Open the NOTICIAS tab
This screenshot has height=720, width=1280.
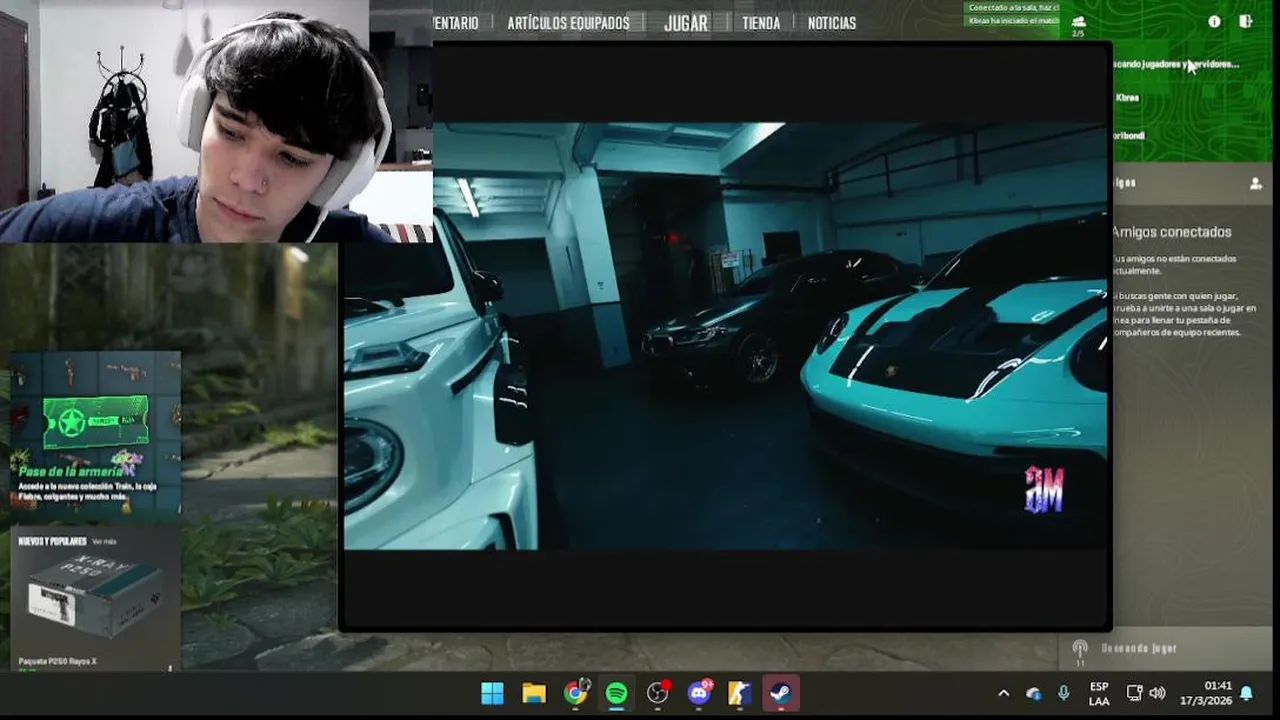tap(832, 23)
